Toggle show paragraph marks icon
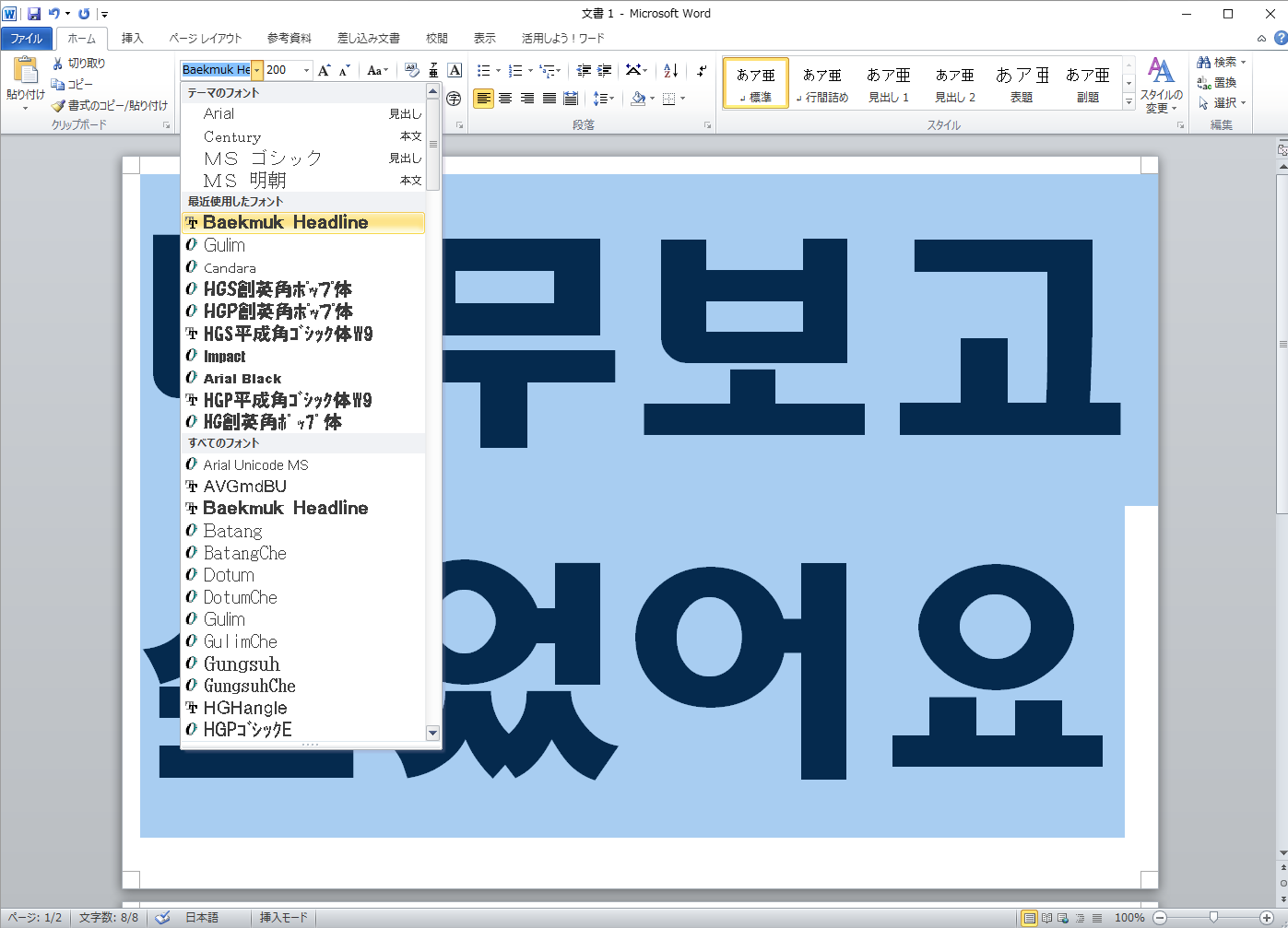Viewport: 1288px width, 928px height. [x=702, y=70]
